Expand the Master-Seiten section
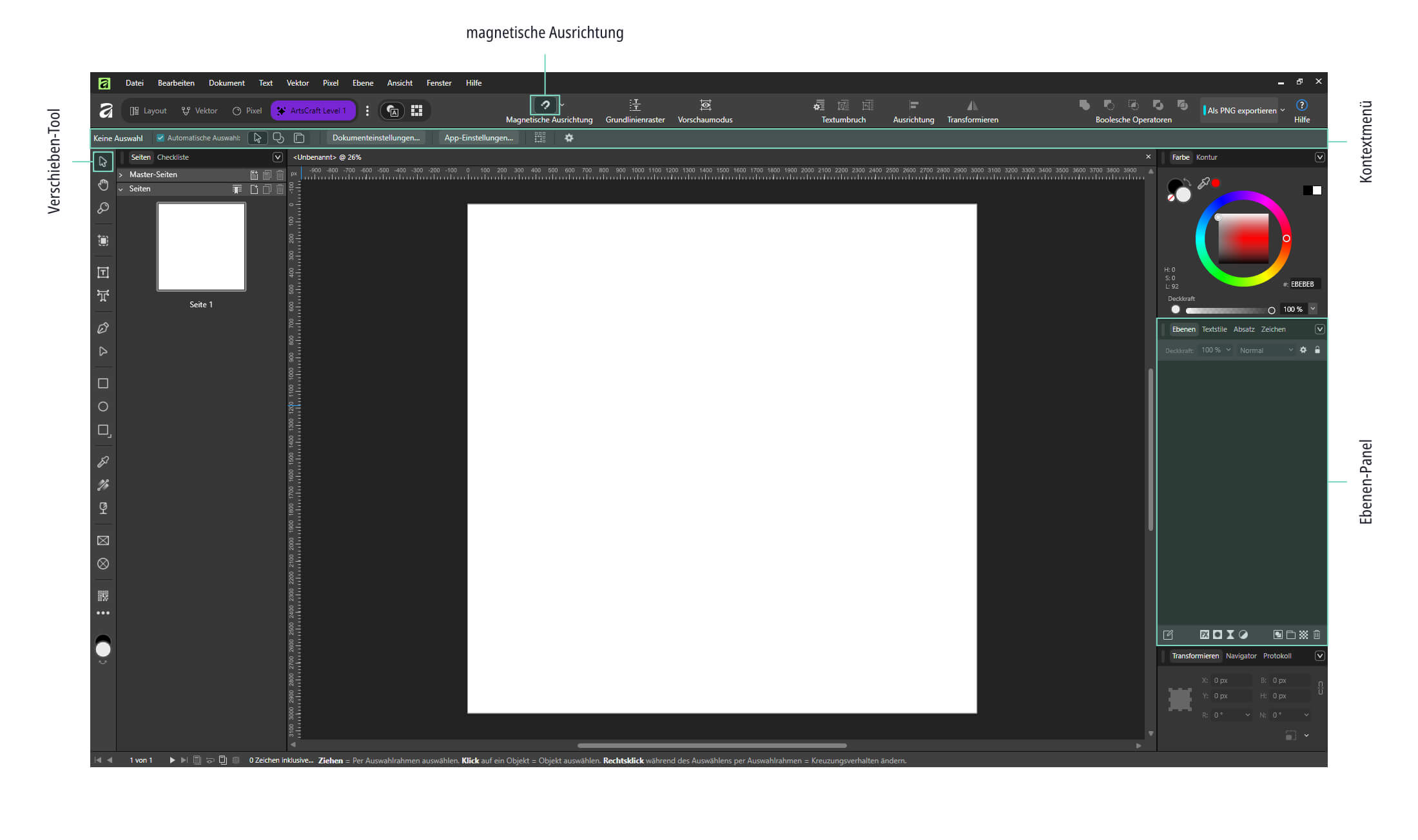 (x=121, y=175)
